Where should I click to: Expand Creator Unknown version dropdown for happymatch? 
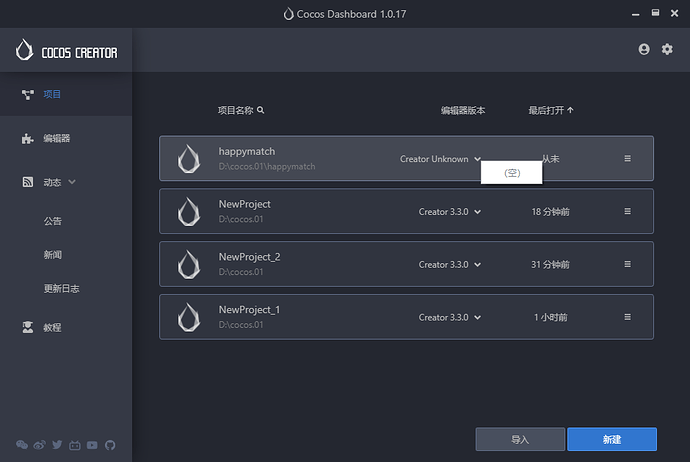(440, 159)
